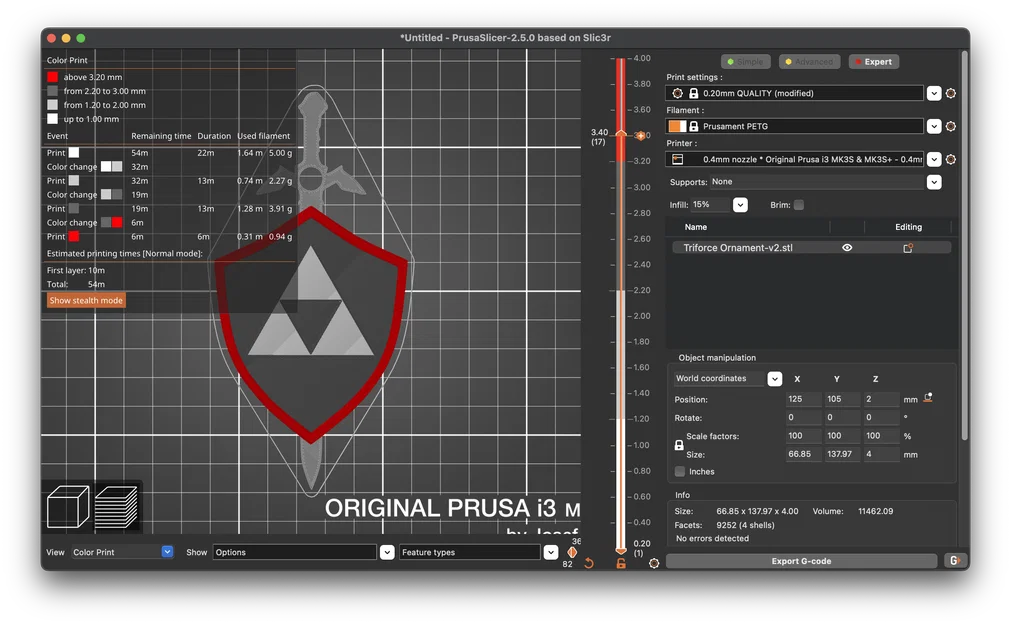Expand the Show Options dropdown
1011x625 pixels.
coord(387,552)
